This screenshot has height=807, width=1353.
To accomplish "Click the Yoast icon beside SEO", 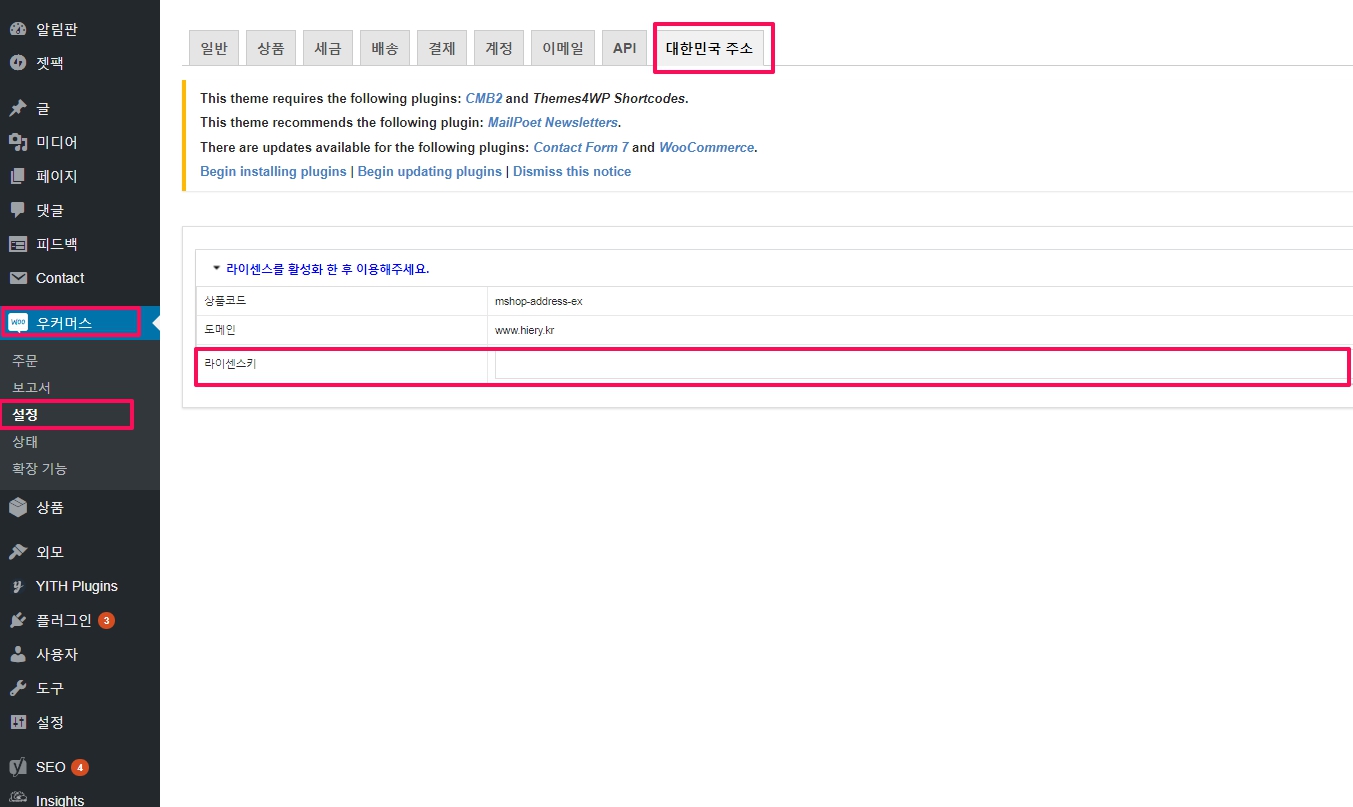I will [x=18, y=767].
